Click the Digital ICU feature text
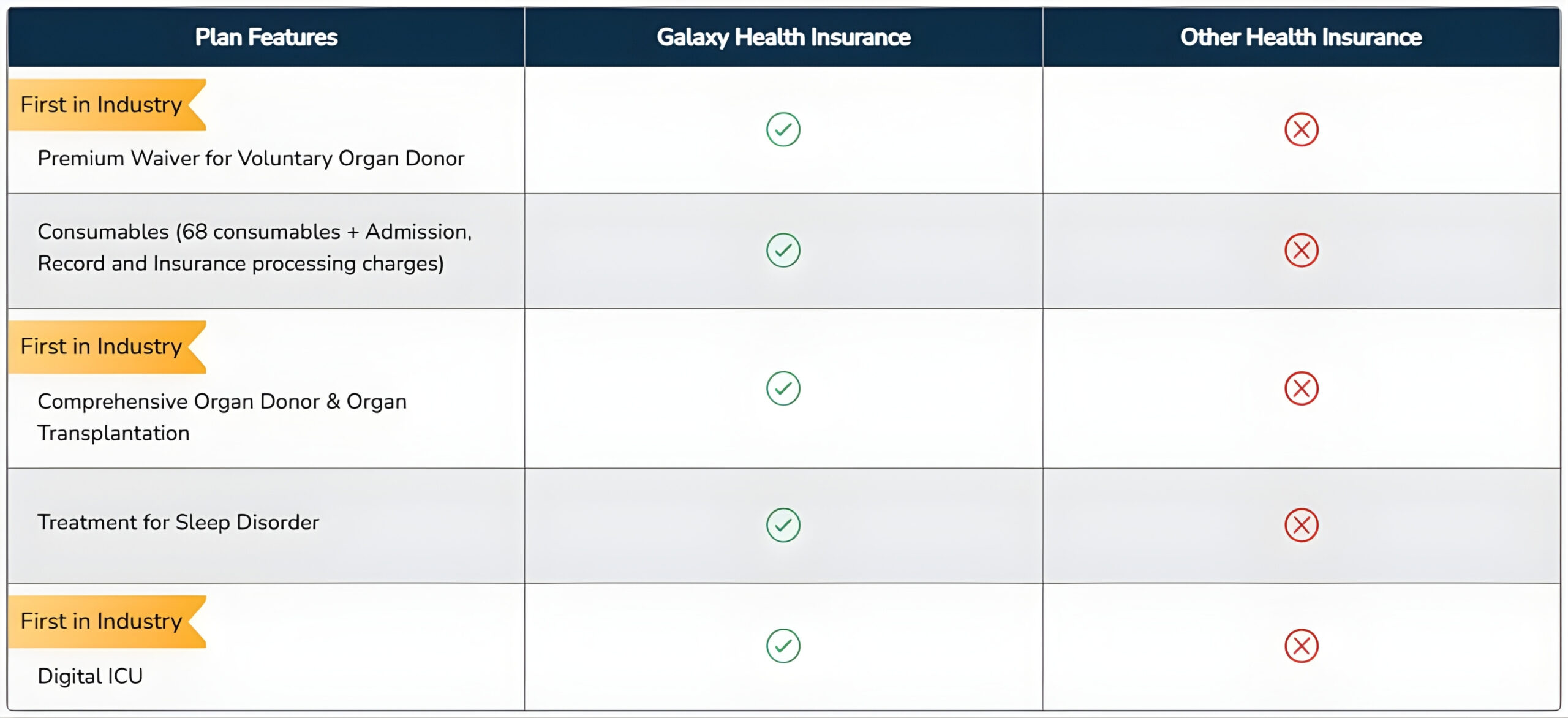The height and width of the screenshot is (718, 1568). click(90, 676)
